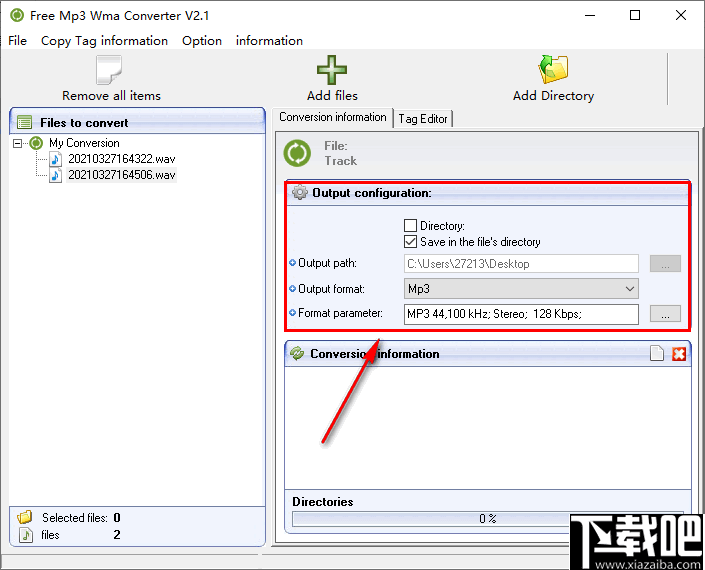Screen dimensions: 705x570
Task: Open the File menu
Action: coord(18,40)
